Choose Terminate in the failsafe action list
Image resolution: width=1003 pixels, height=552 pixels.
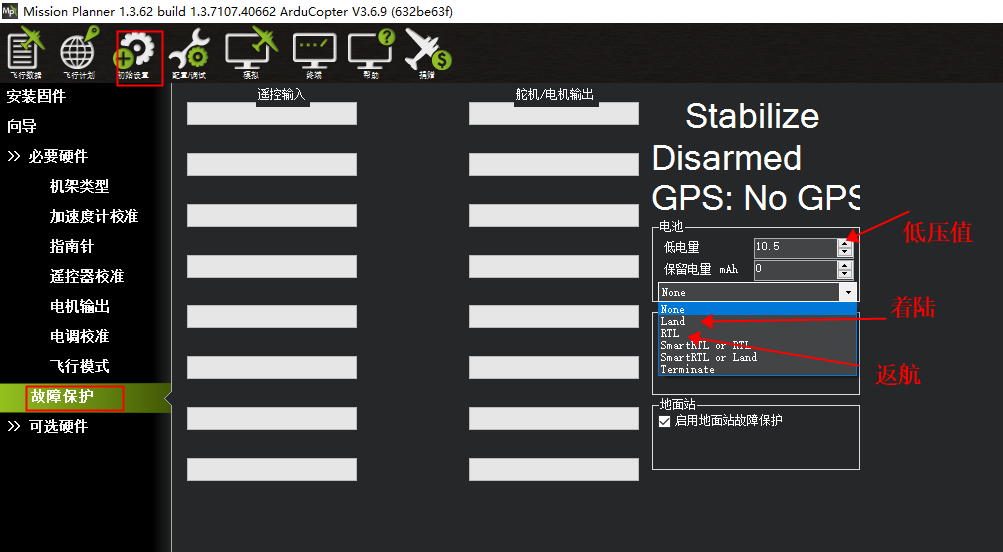point(757,370)
